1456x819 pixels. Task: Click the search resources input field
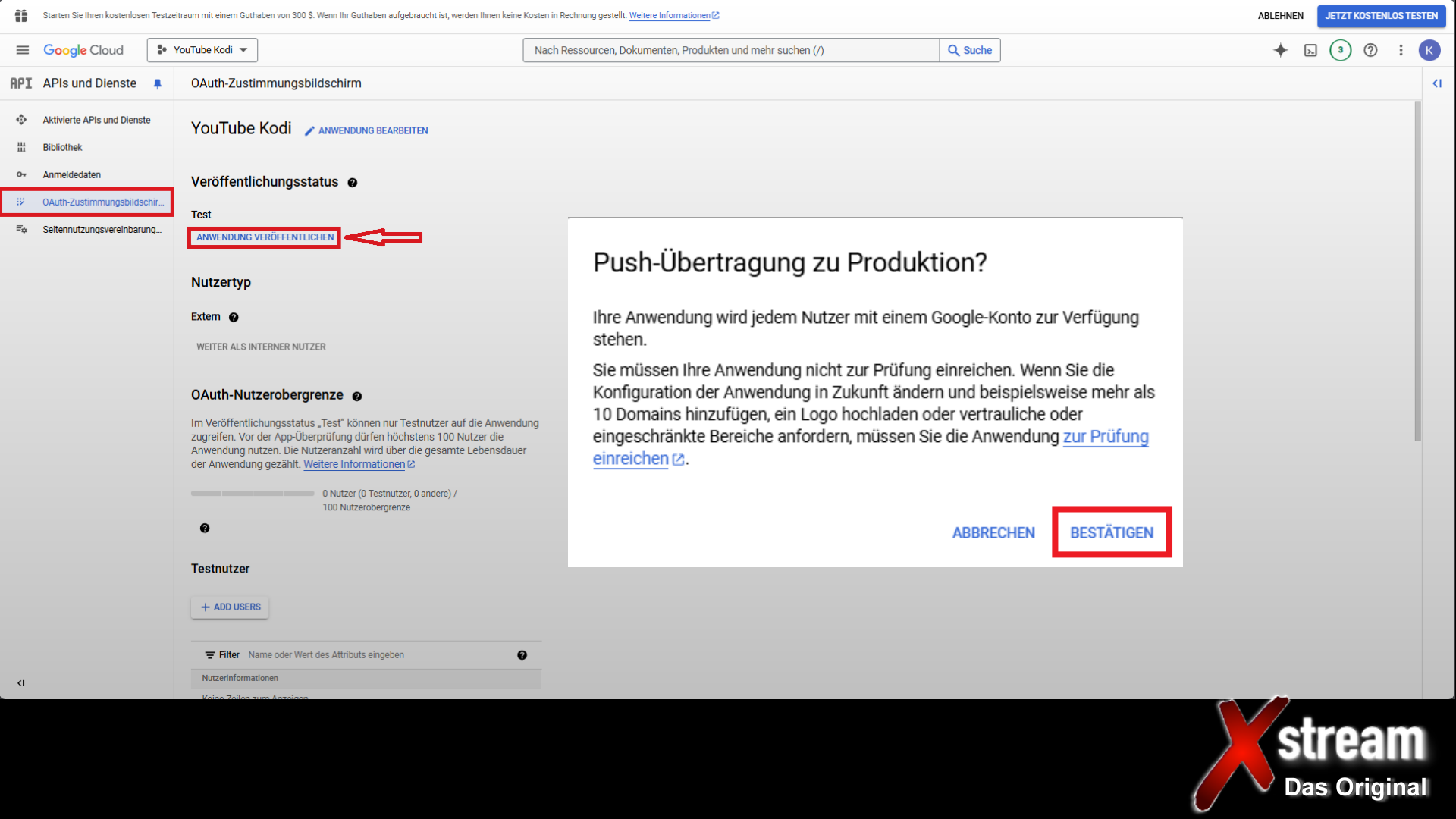point(730,50)
